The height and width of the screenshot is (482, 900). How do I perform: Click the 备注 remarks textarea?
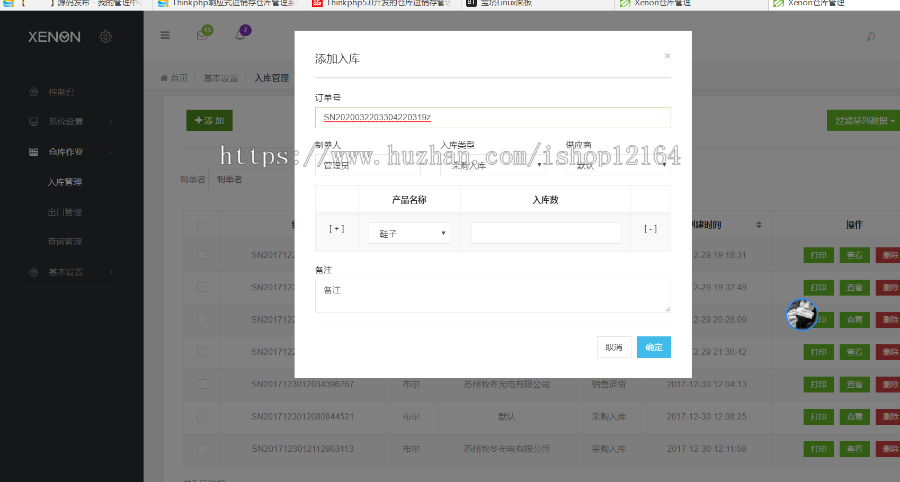pyautogui.click(x=492, y=296)
